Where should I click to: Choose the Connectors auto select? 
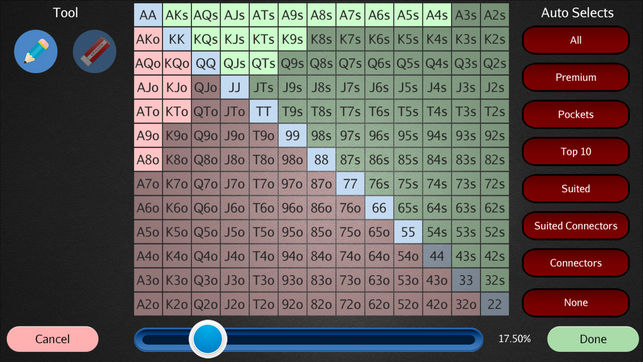[x=575, y=263]
